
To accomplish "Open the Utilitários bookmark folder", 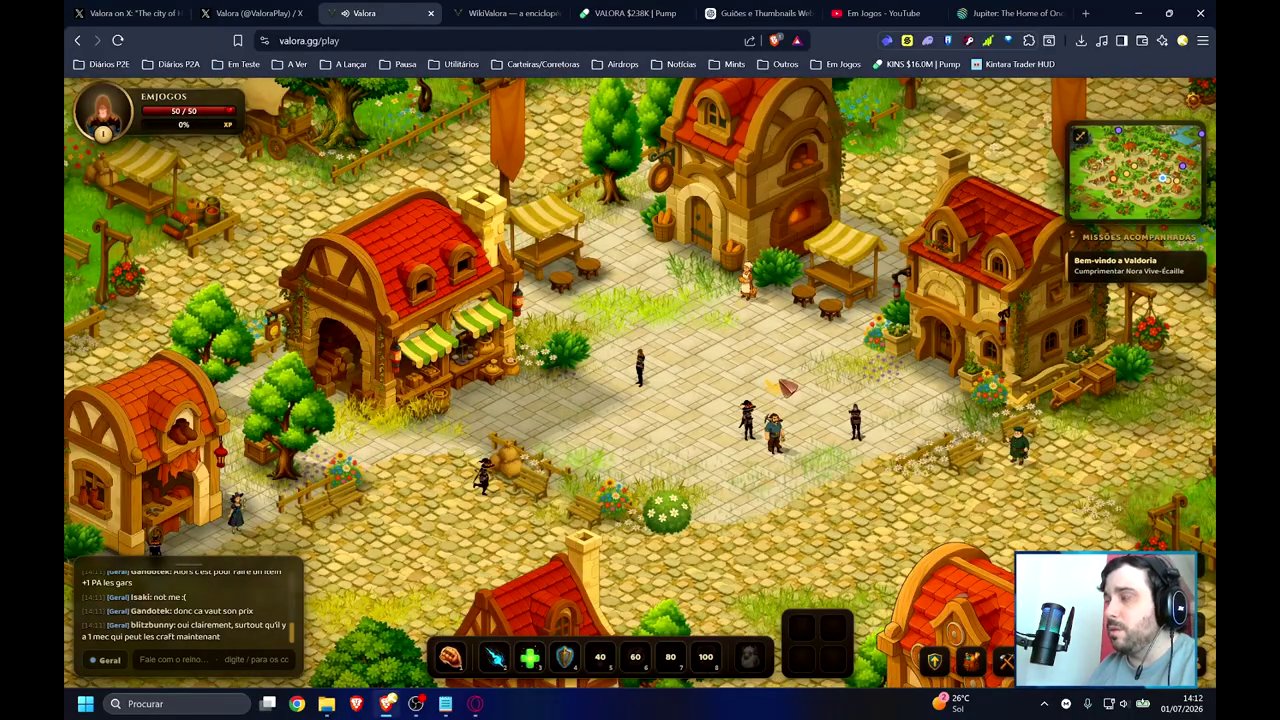I will 453,64.
